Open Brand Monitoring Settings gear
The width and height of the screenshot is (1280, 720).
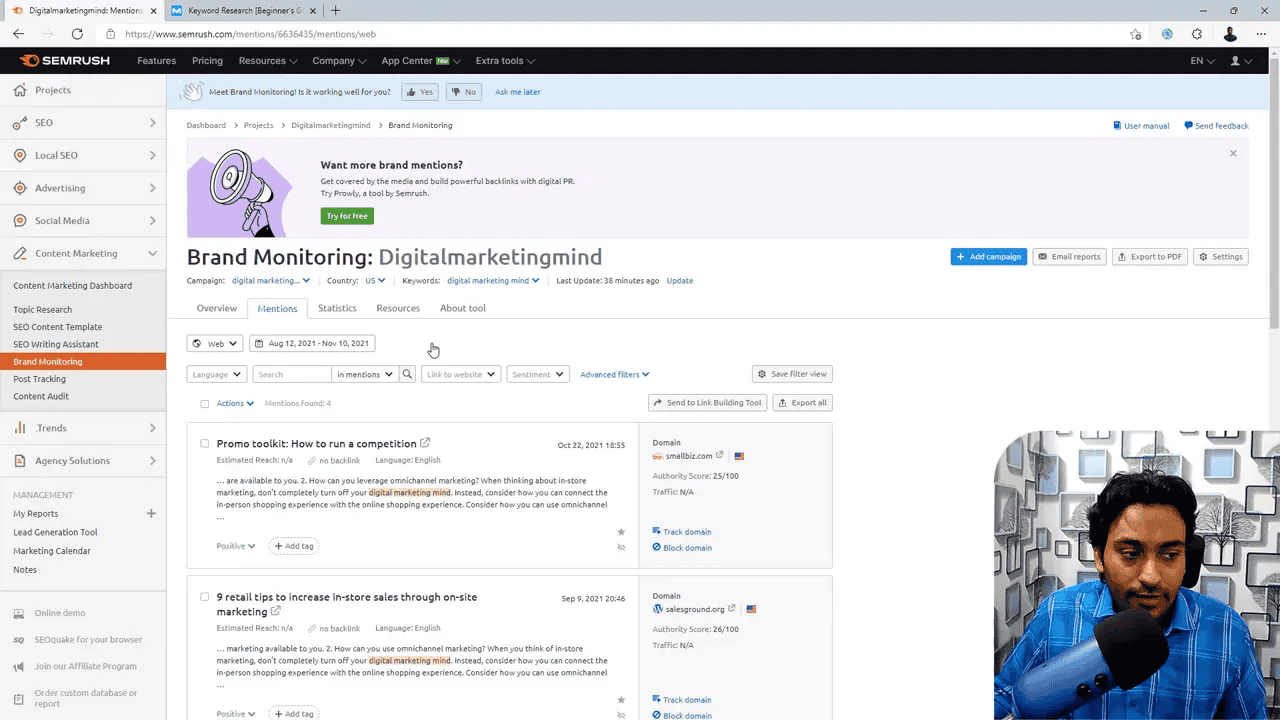click(x=1220, y=256)
